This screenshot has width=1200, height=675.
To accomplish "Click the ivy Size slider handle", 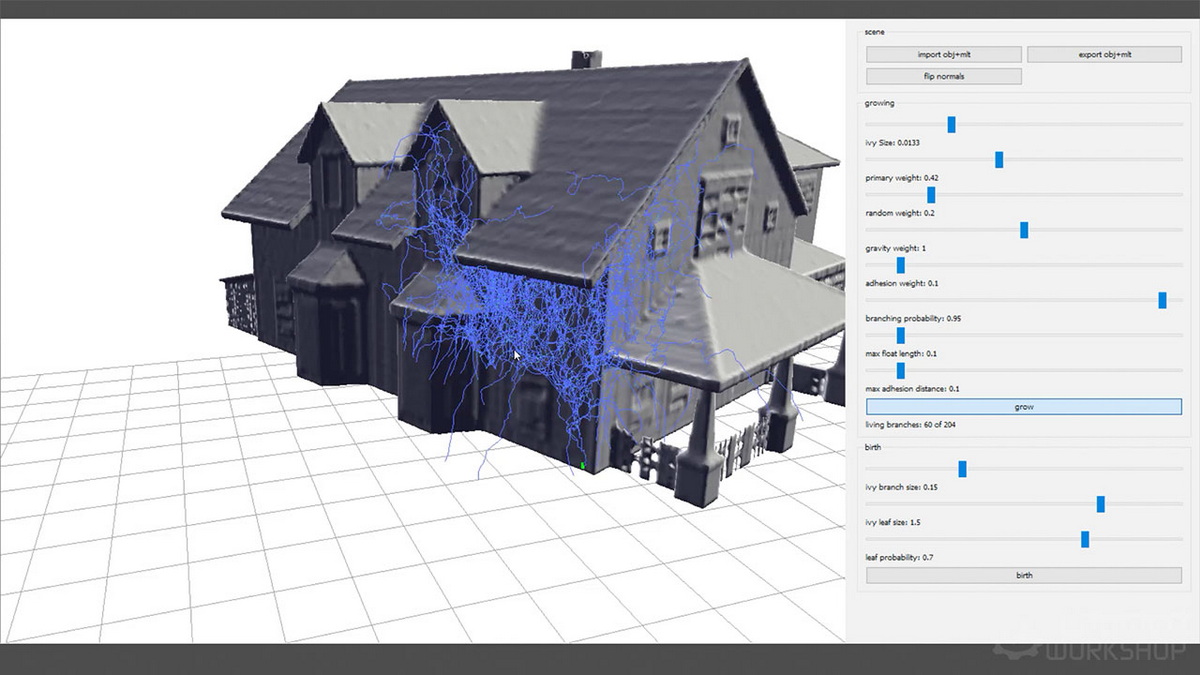I will pyautogui.click(x=951, y=124).
